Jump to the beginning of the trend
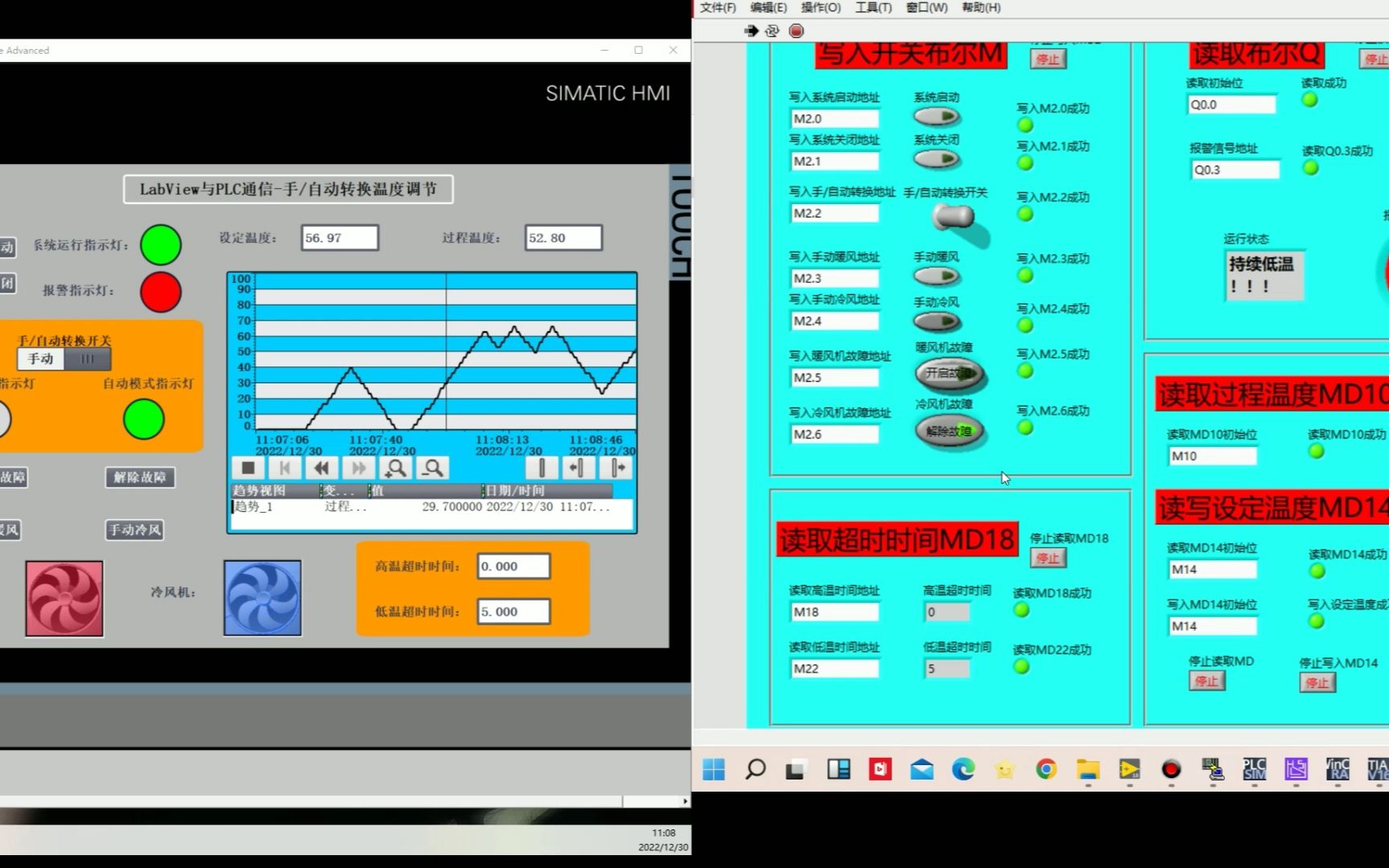The image size is (1389, 868). (x=285, y=468)
